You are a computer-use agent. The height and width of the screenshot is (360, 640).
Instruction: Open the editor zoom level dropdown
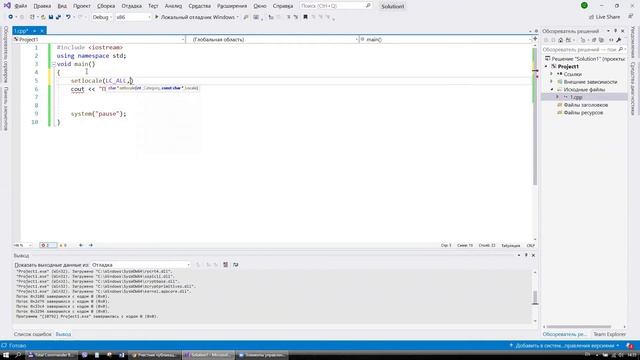(22, 245)
